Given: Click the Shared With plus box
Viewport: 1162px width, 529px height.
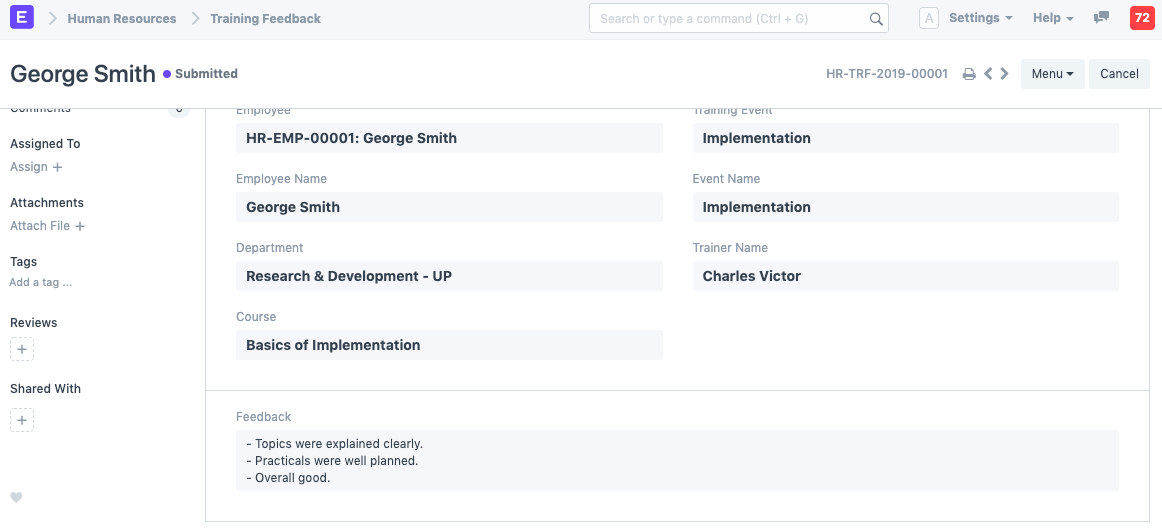Looking at the screenshot, I should click(22, 420).
